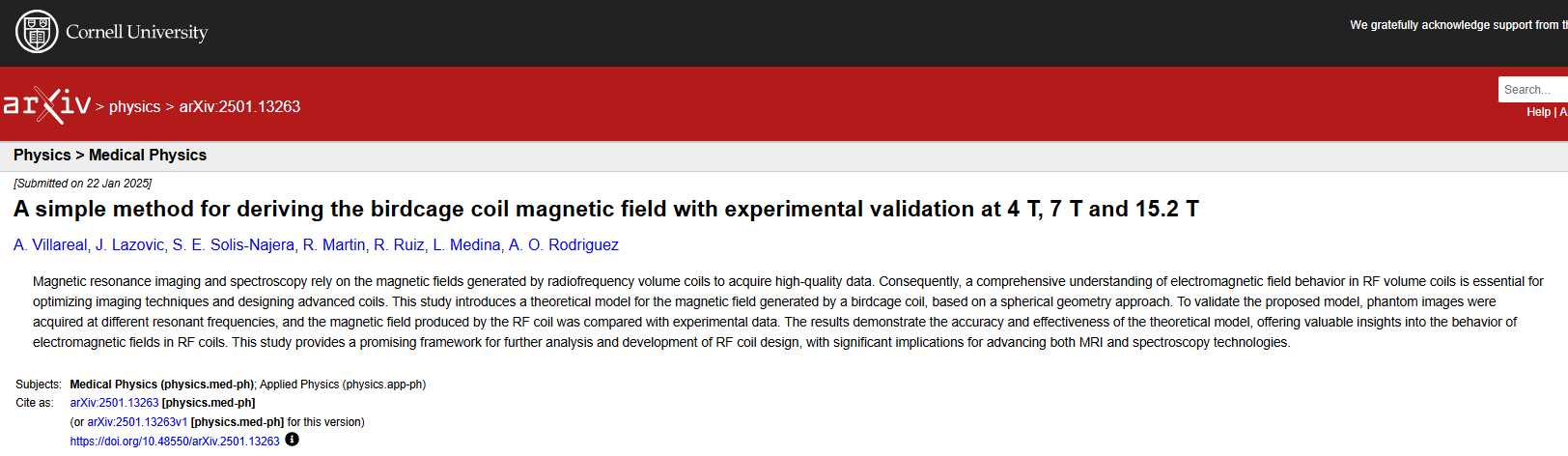Open the Cite as arXiv:2501.13263 link
The width and height of the screenshot is (1568, 456).
[114, 403]
